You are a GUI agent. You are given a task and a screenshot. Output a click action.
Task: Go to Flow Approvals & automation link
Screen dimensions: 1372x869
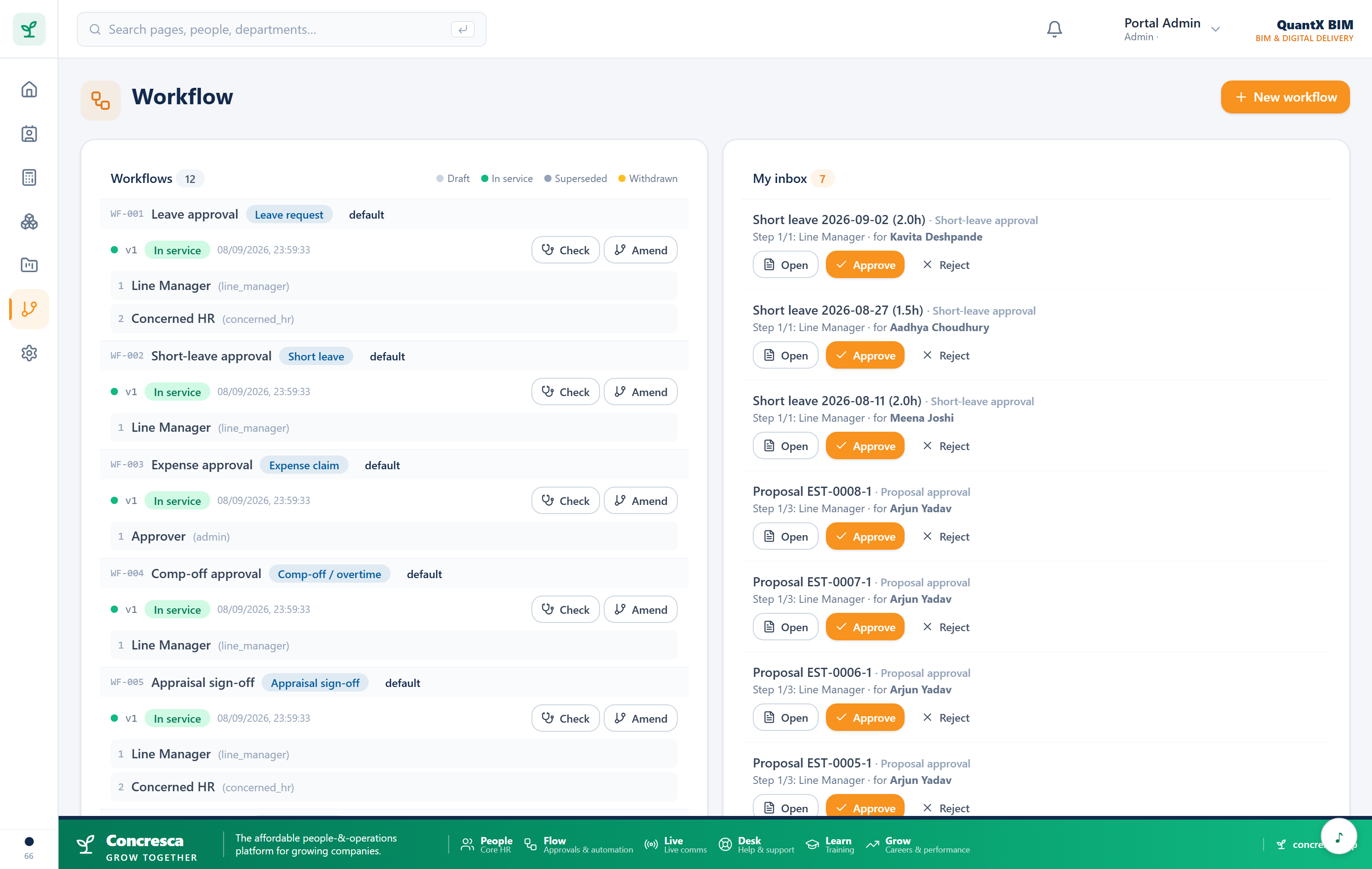[x=579, y=844]
